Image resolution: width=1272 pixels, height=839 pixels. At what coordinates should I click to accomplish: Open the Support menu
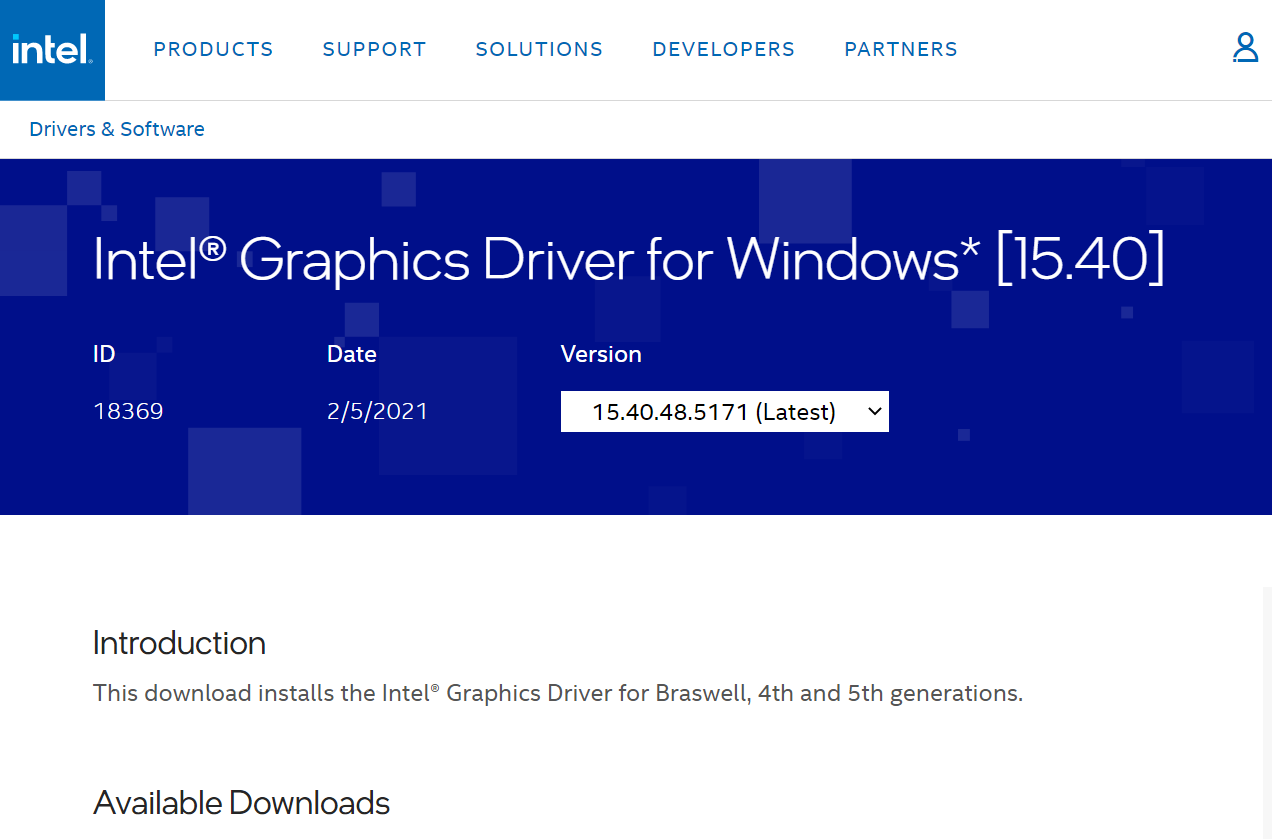(374, 49)
